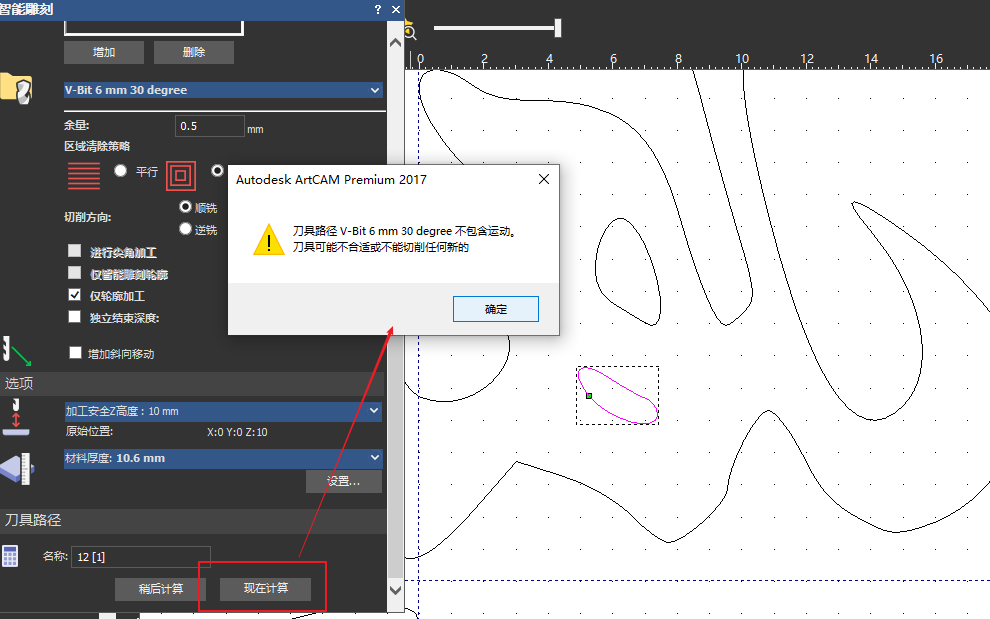Click the allowance 0.5 mm field
990x619 pixels.
(x=210, y=126)
